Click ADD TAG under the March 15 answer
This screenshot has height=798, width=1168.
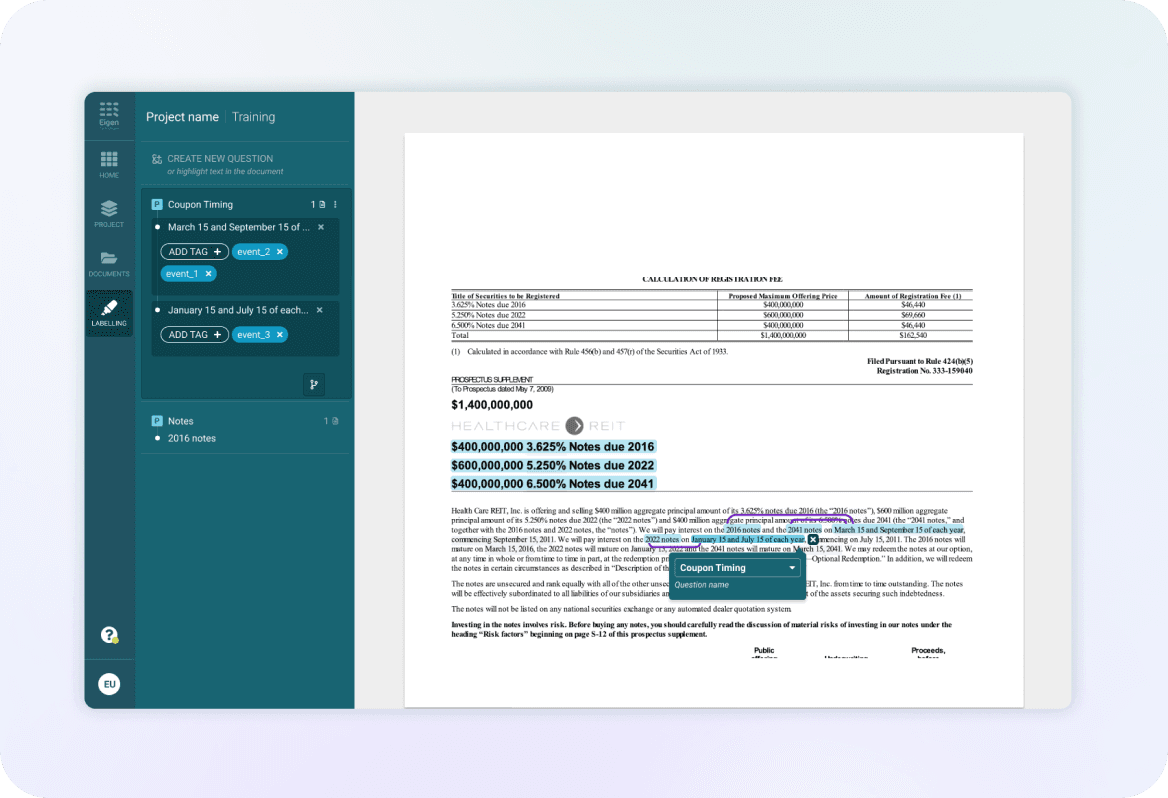coord(195,252)
